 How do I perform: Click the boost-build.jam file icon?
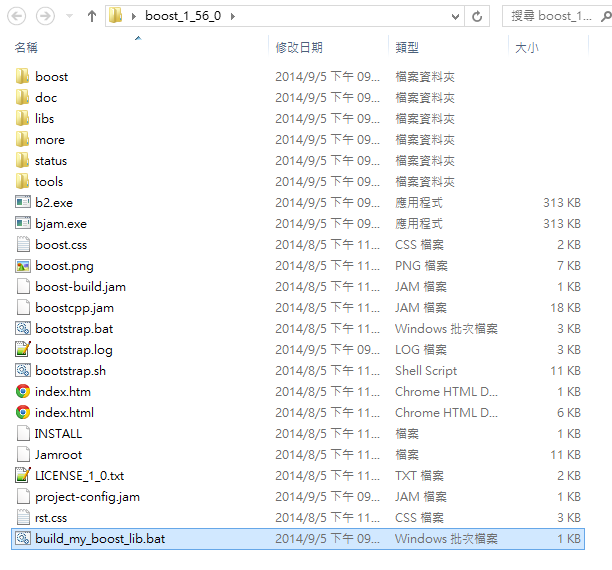[x=23, y=287]
